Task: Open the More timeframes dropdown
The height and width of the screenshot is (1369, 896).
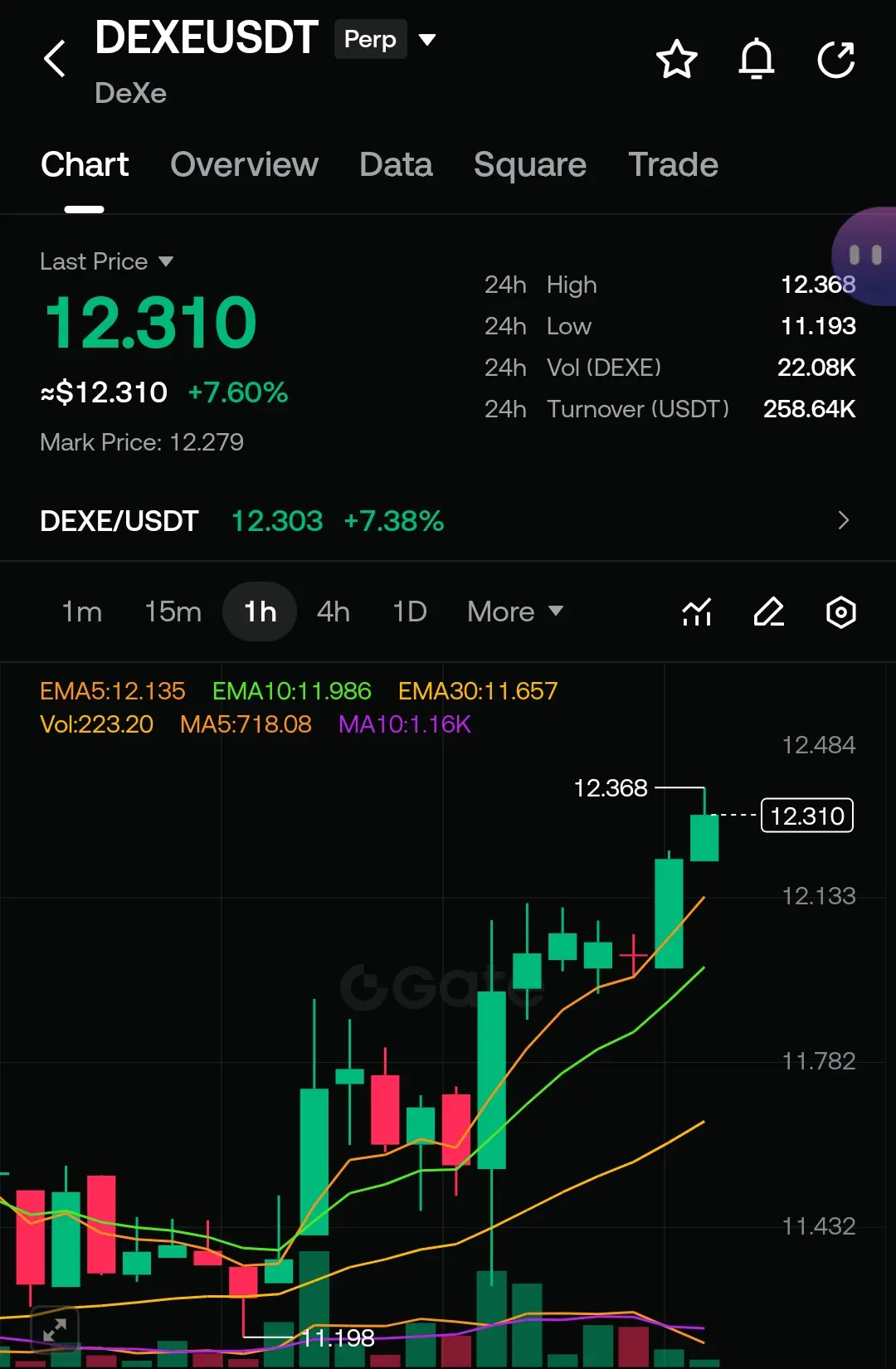Action: (x=515, y=611)
